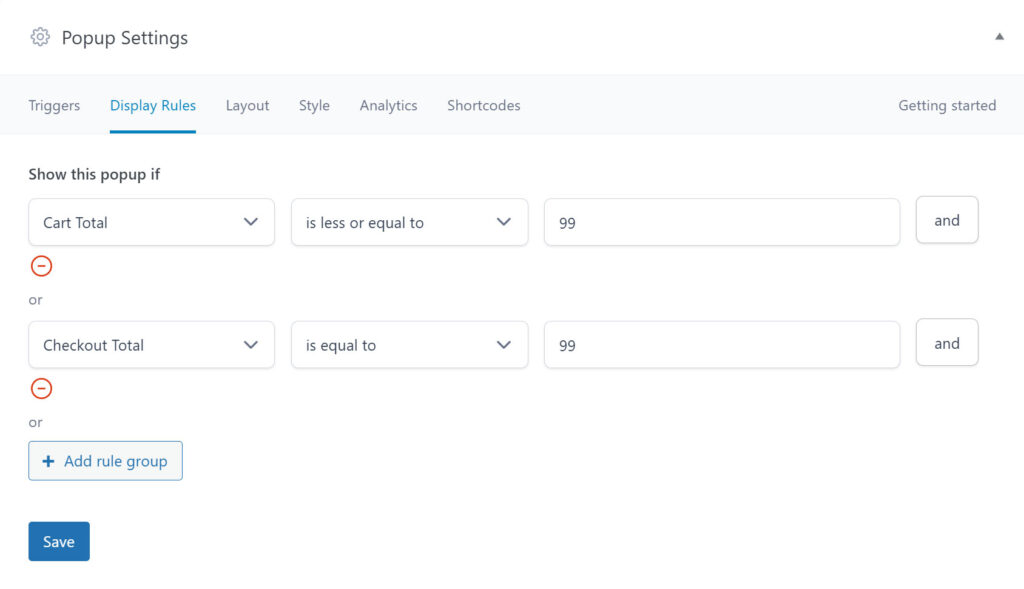Change the 'is equal to' comparison dropdown
The height and width of the screenshot is (589, 1024).
(x=409, y=344)
